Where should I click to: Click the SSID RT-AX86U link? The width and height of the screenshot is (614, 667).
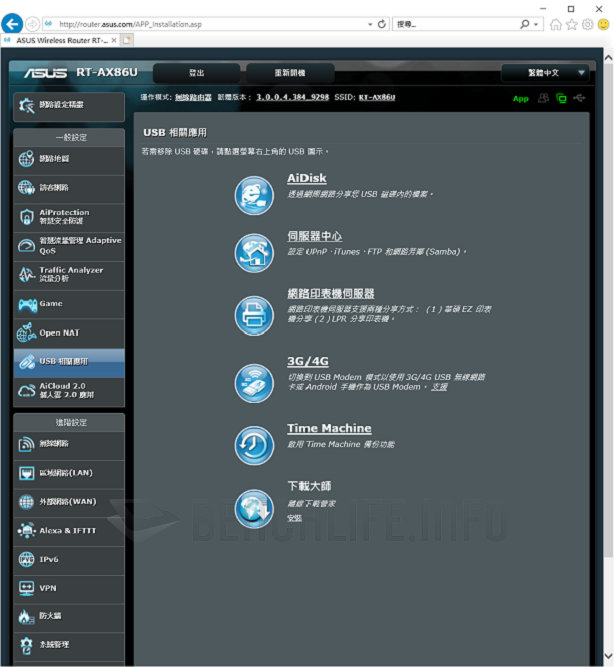[377, 97]
